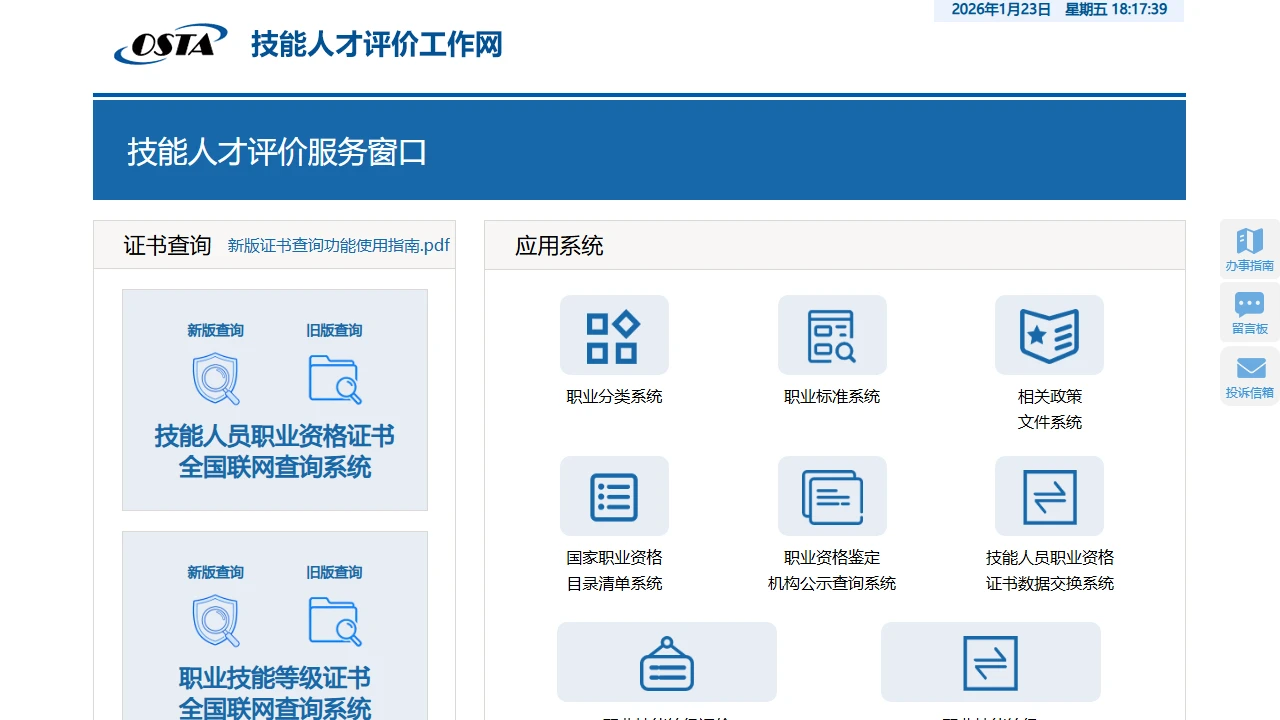Open the 职业标准系统 application icon
The image size is (1280, 720).
coord(832,335)
